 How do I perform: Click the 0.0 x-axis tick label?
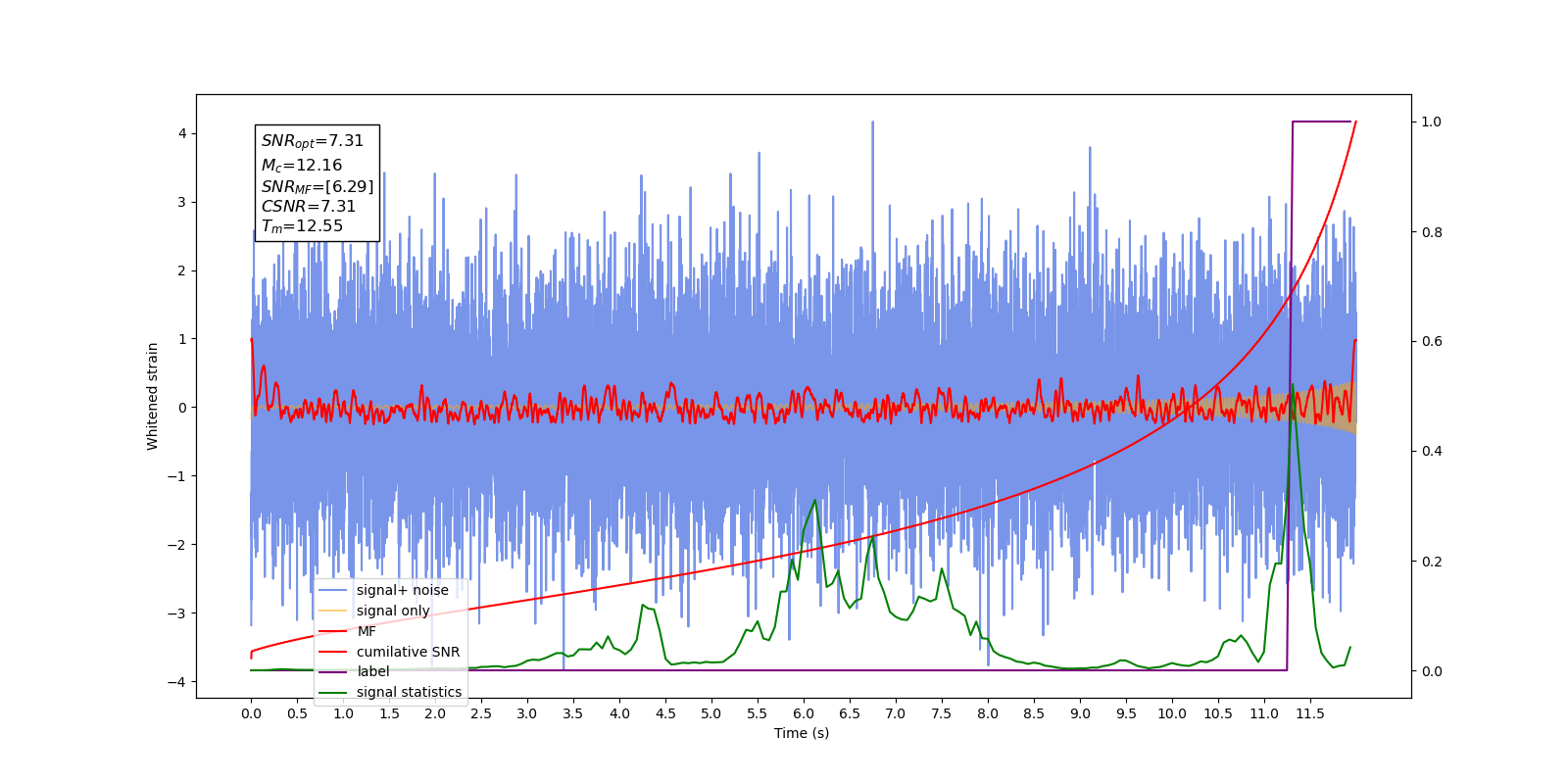point(251,713)
